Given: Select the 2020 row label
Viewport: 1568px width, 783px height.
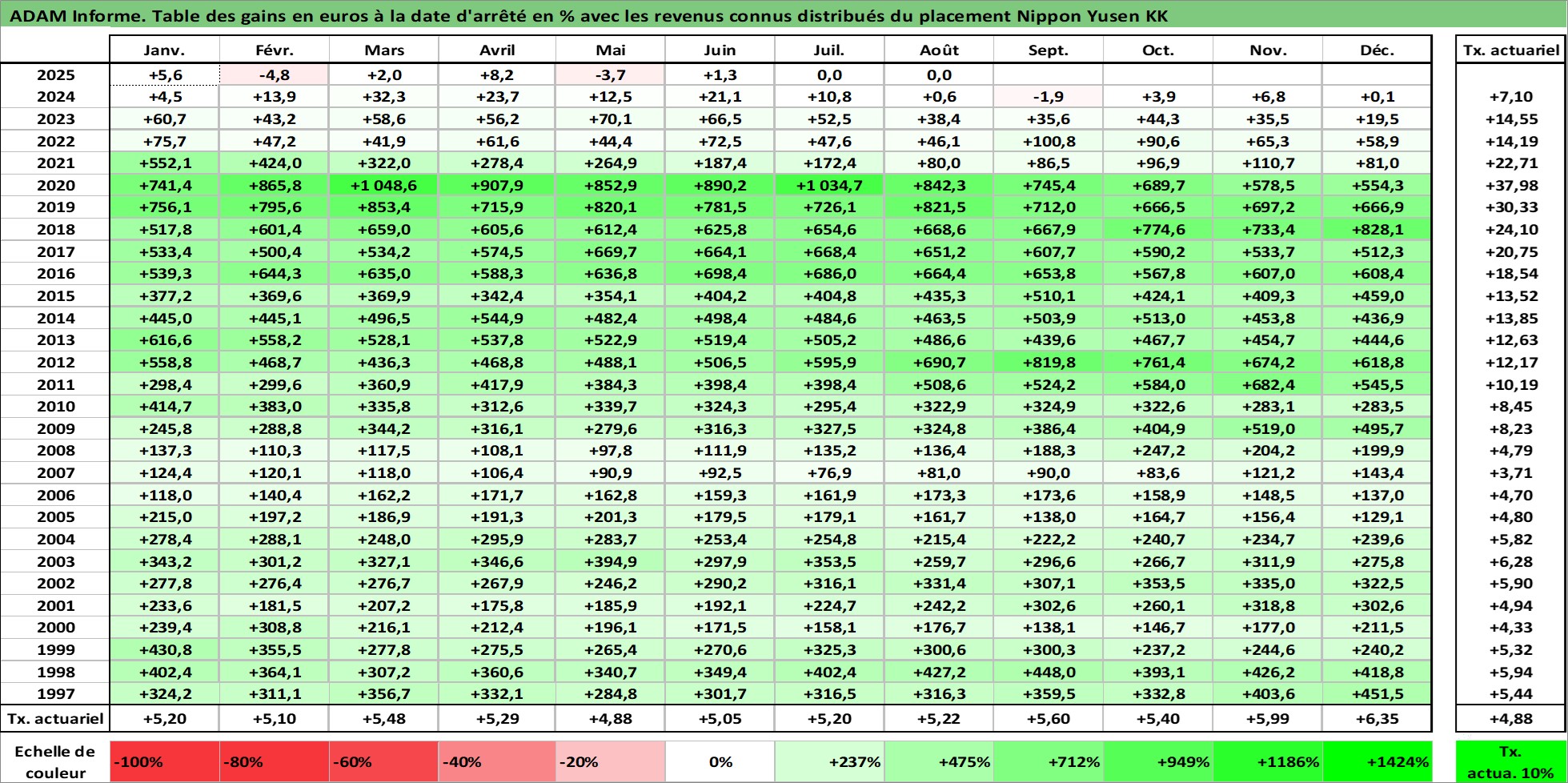Looking at the screenshot, I should click(55, 185).
